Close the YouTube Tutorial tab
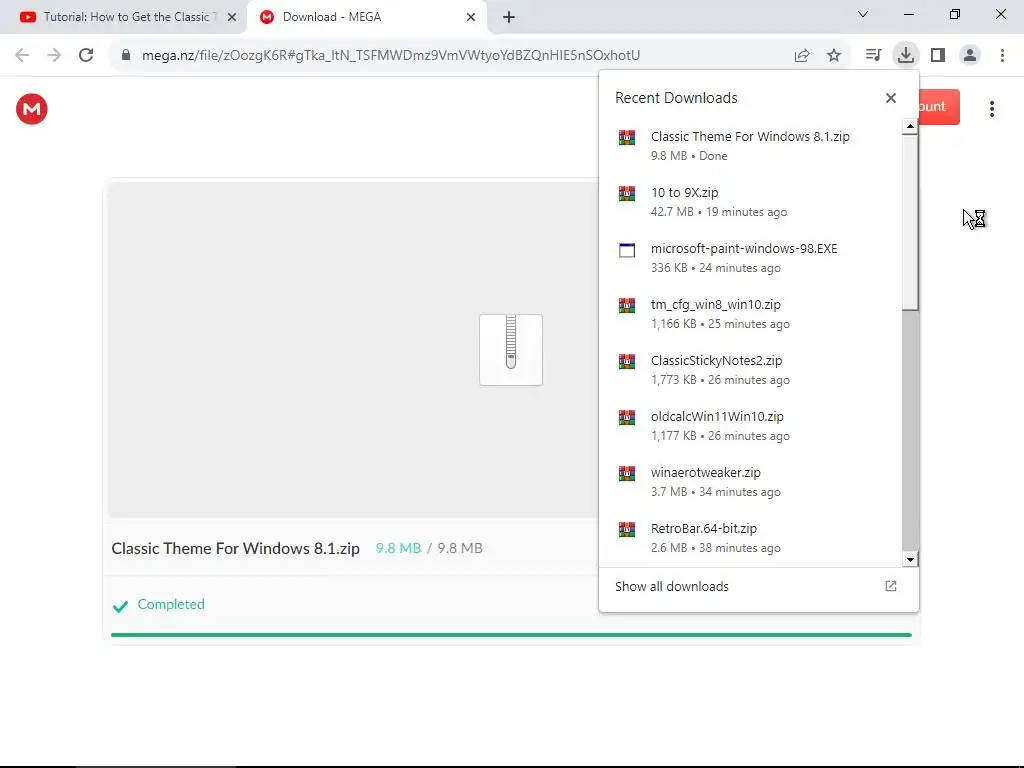This screenshot has height=768, width=1024. tap(232, 17)
